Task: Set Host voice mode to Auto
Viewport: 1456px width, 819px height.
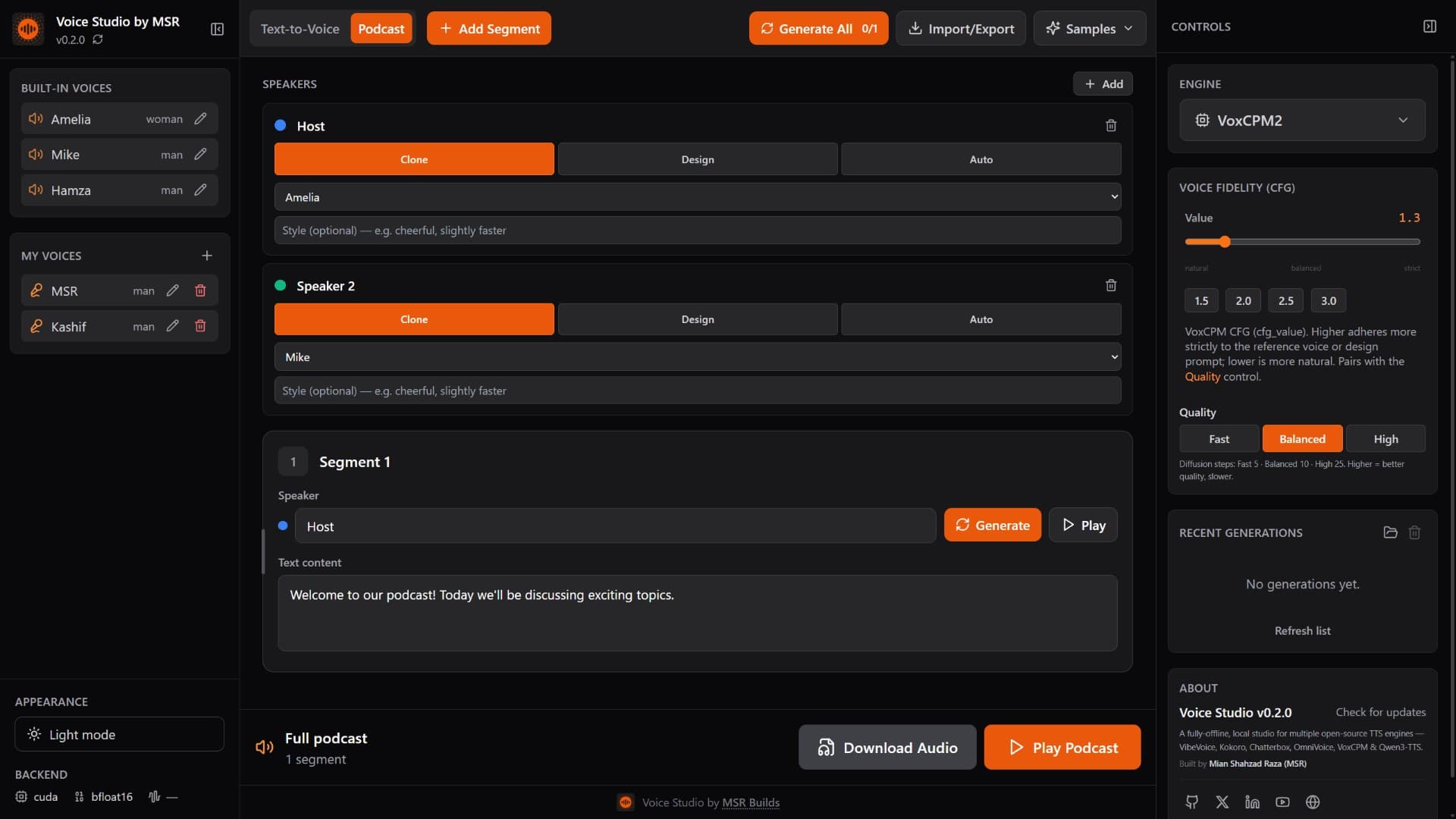Action: click(x=981, y=159)
